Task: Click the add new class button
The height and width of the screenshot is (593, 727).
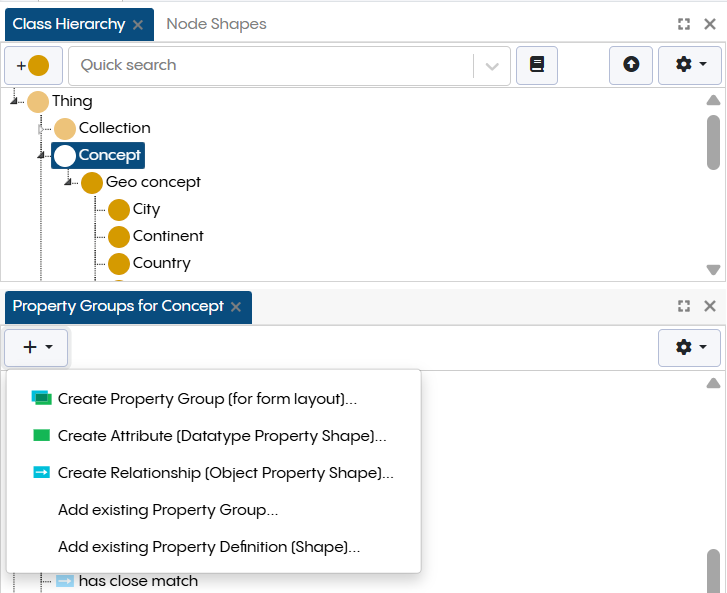Action: (x=33, y=65)
